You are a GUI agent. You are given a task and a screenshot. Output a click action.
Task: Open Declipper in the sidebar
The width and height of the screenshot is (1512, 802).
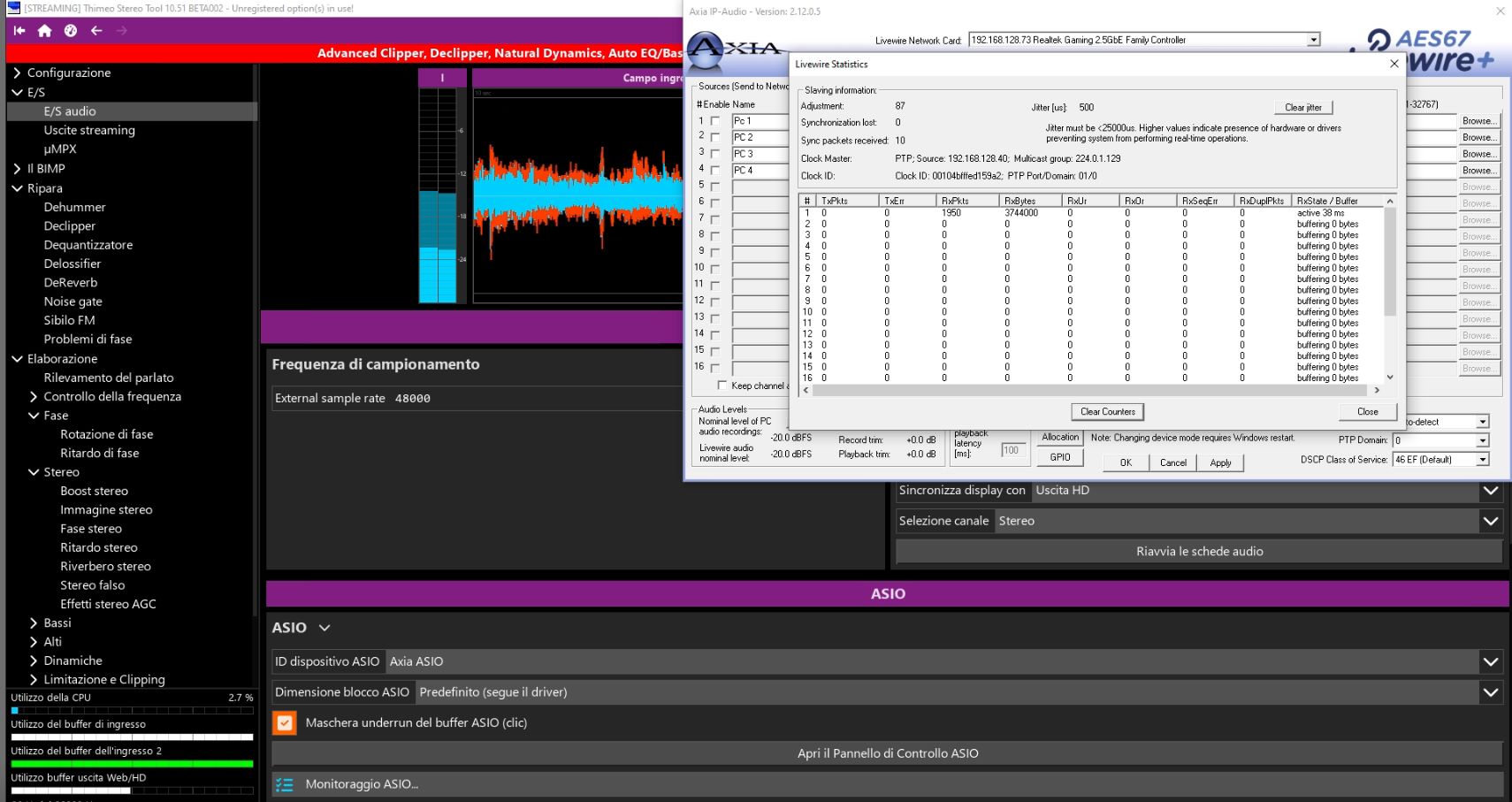coord(69,225)
